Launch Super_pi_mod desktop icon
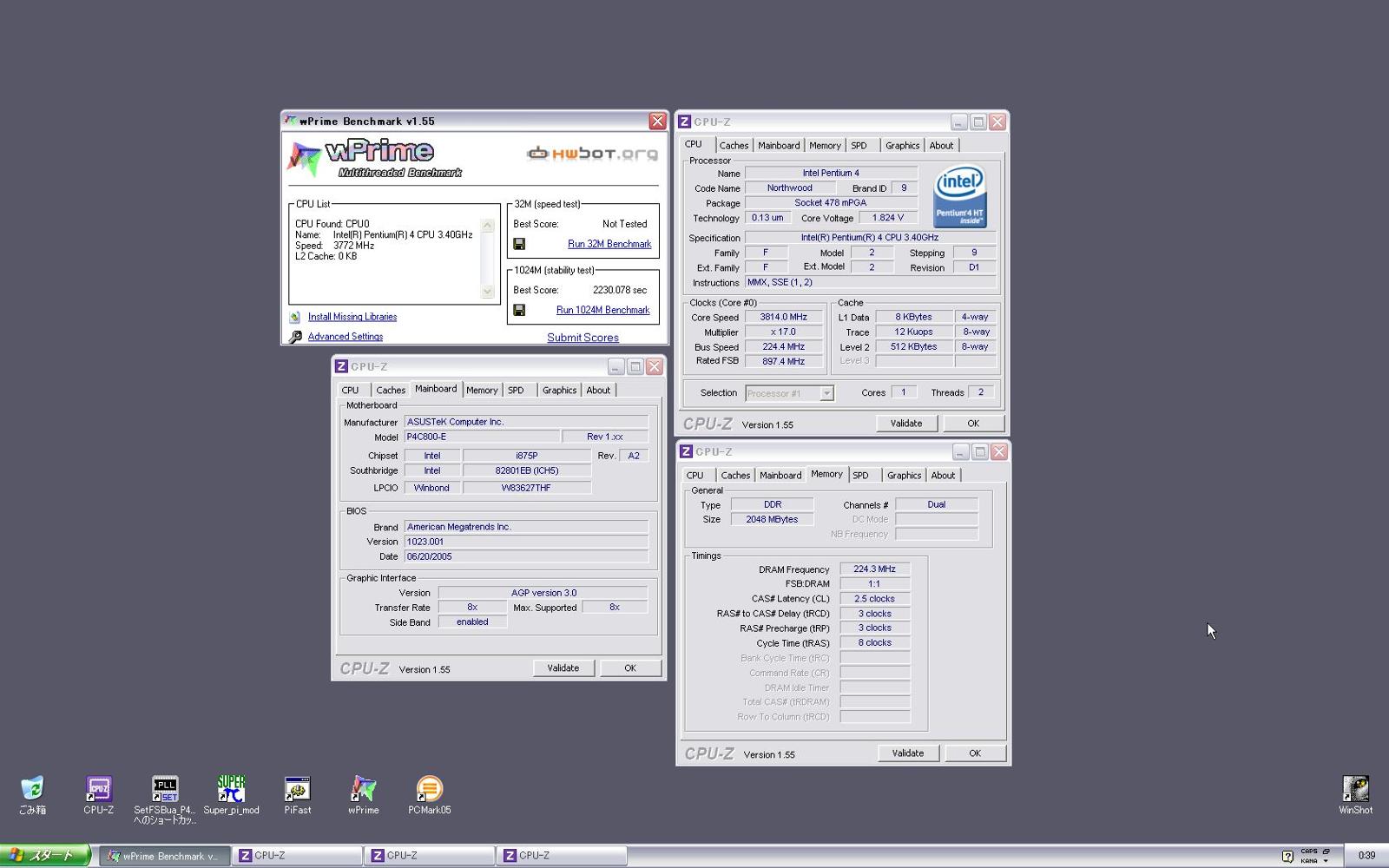This screenshot has width=1389, height=868. point(231,788)
